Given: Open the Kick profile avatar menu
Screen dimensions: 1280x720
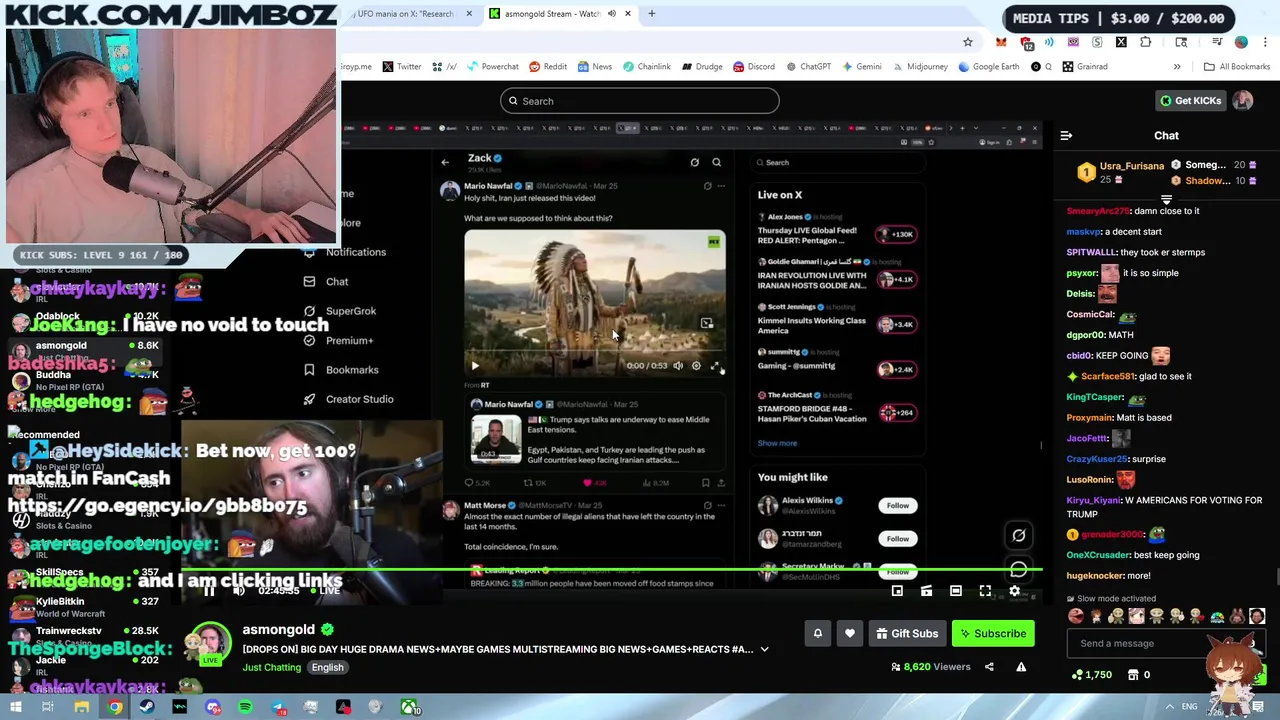Looking at the screenshot, I should point(1242,100).
